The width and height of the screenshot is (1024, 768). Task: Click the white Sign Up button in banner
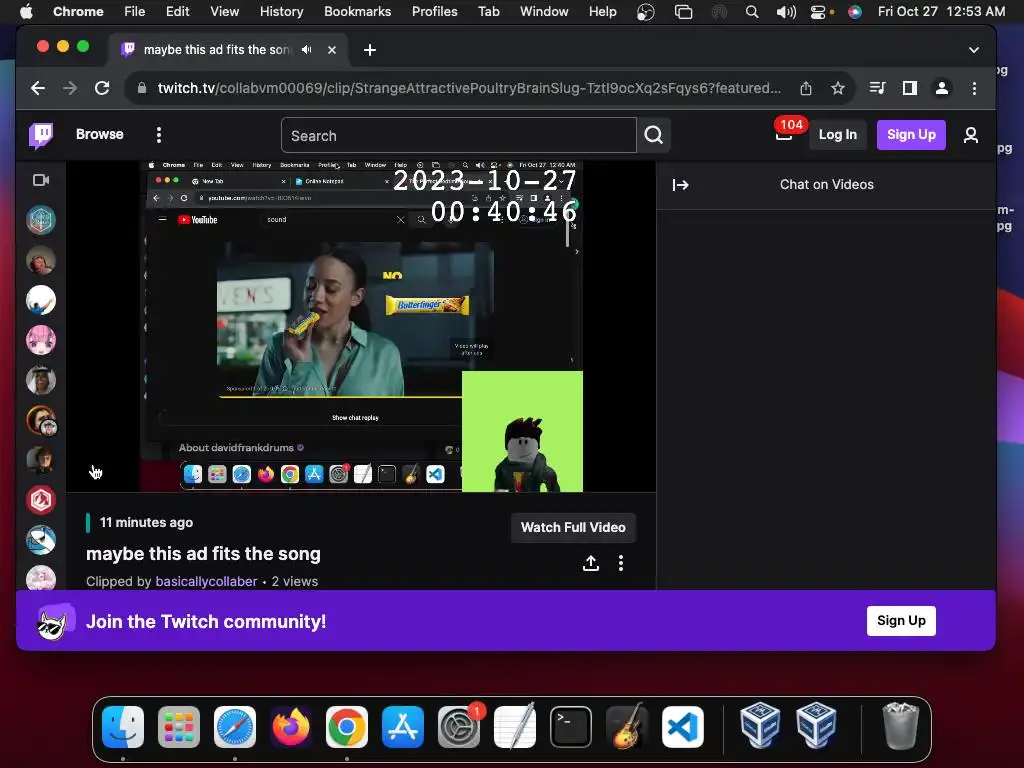click(901, 620)
